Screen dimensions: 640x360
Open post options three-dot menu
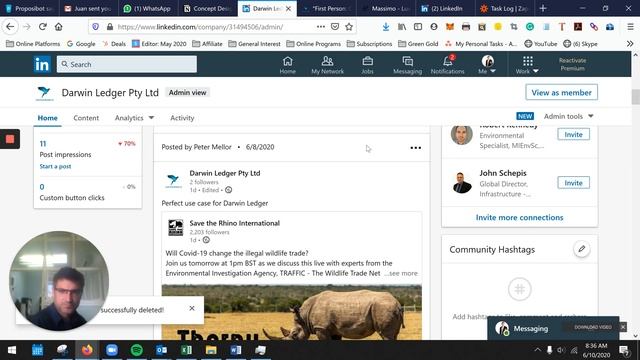pos(416,148)
